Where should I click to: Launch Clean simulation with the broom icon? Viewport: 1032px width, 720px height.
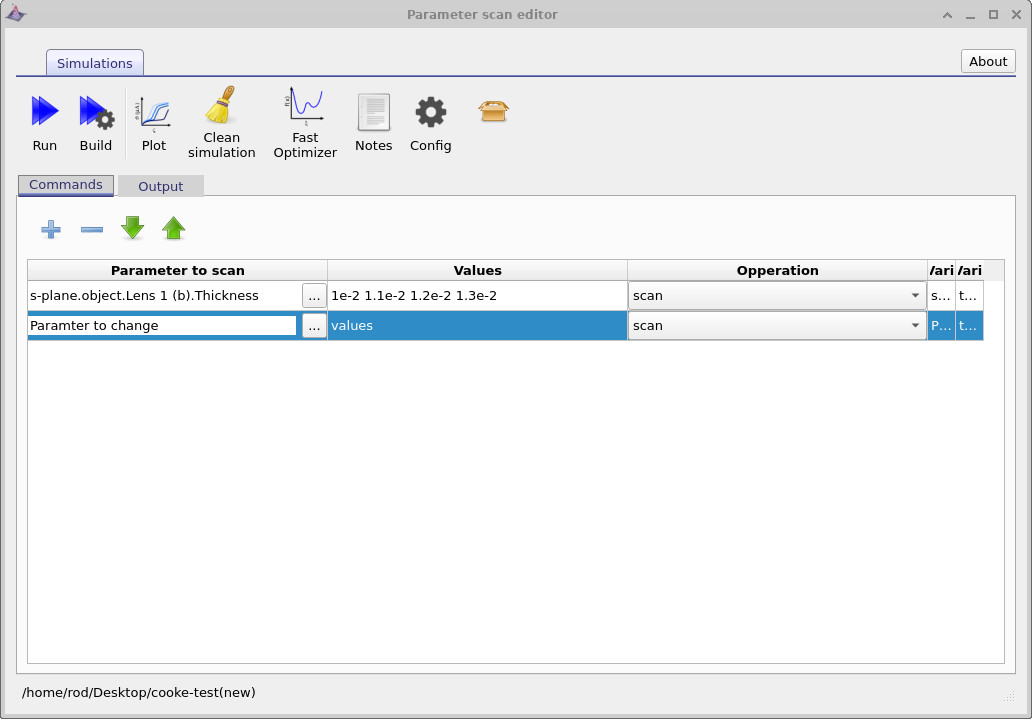[x=221, y=110]
